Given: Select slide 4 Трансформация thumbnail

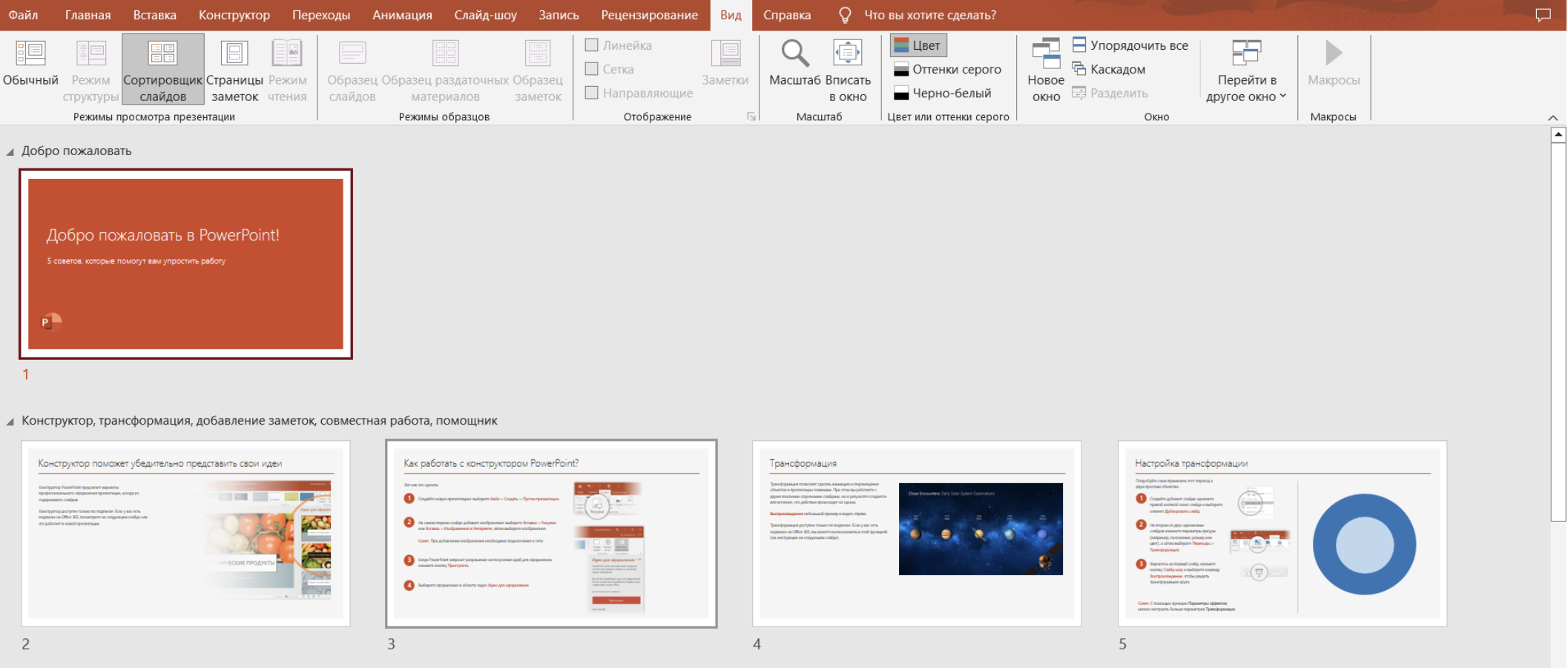Looking at the screenshot, I should coord(917,534).
